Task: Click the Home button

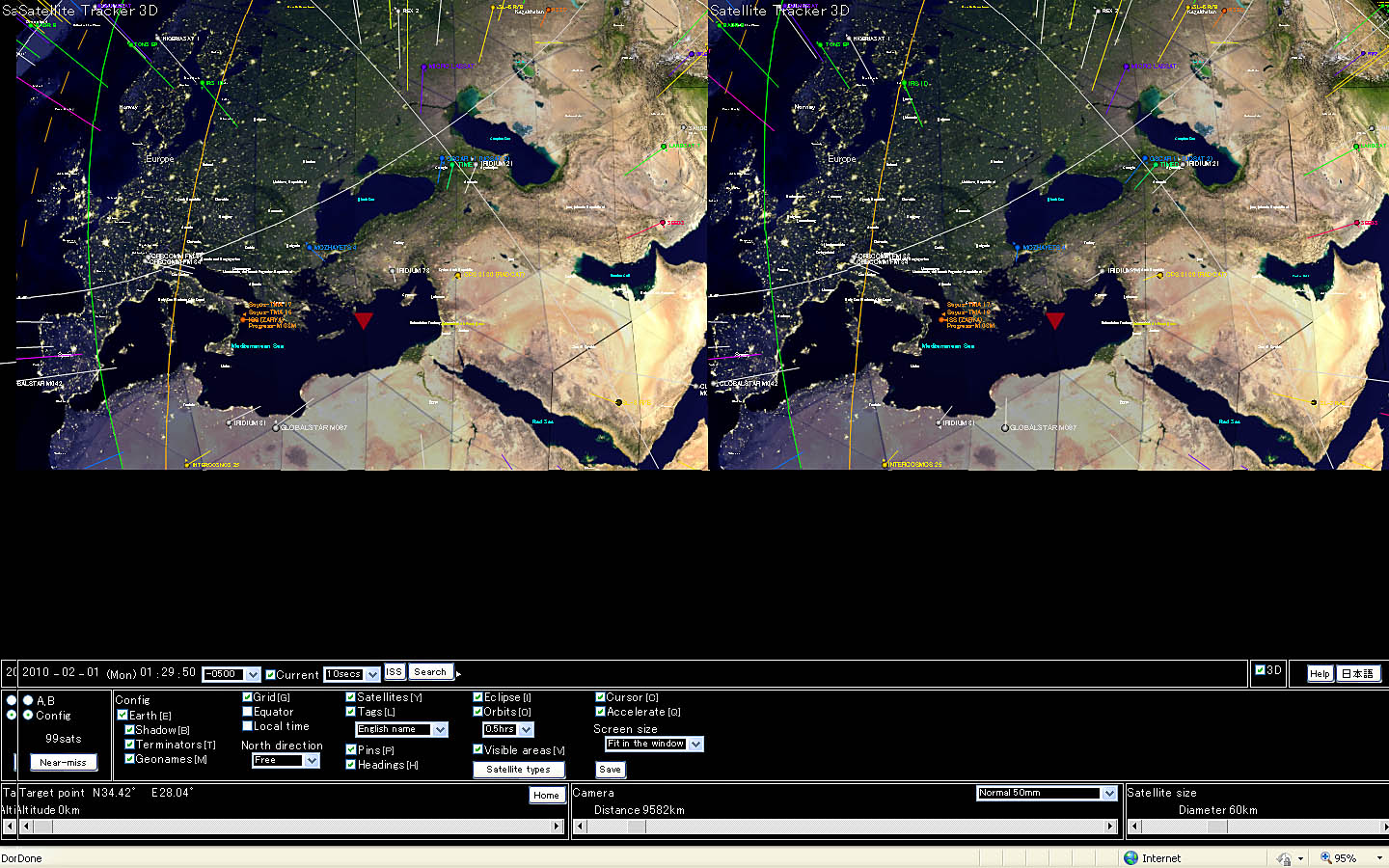Action: (x=546, y=795)
